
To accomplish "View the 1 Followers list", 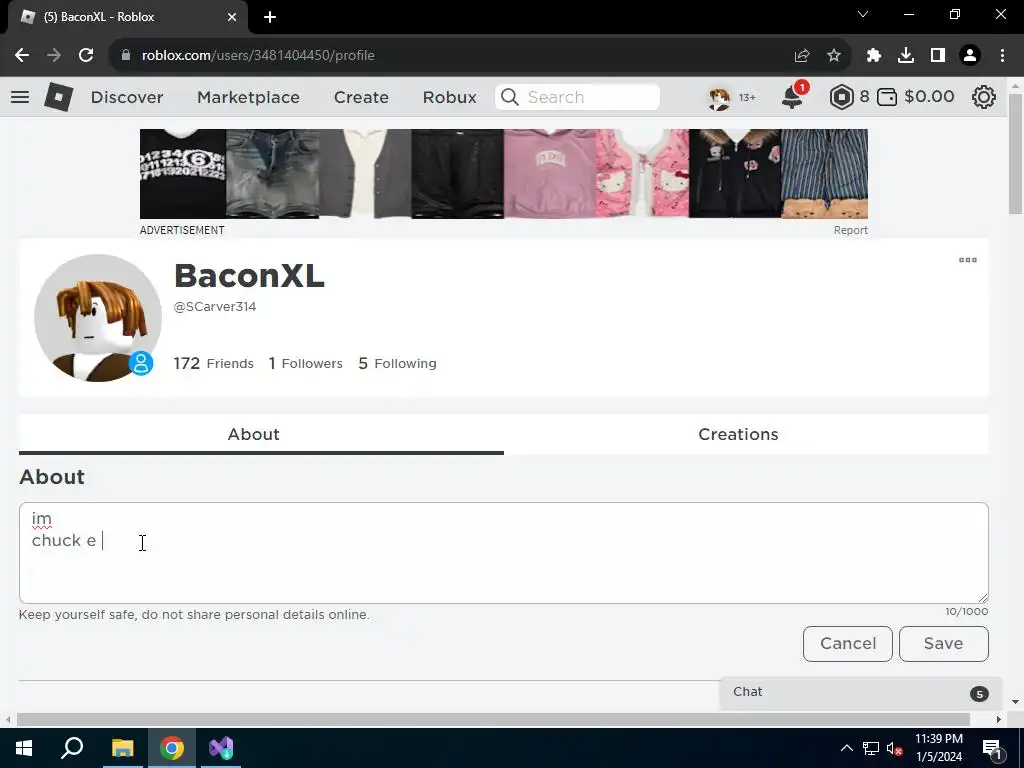I will 306,363.
